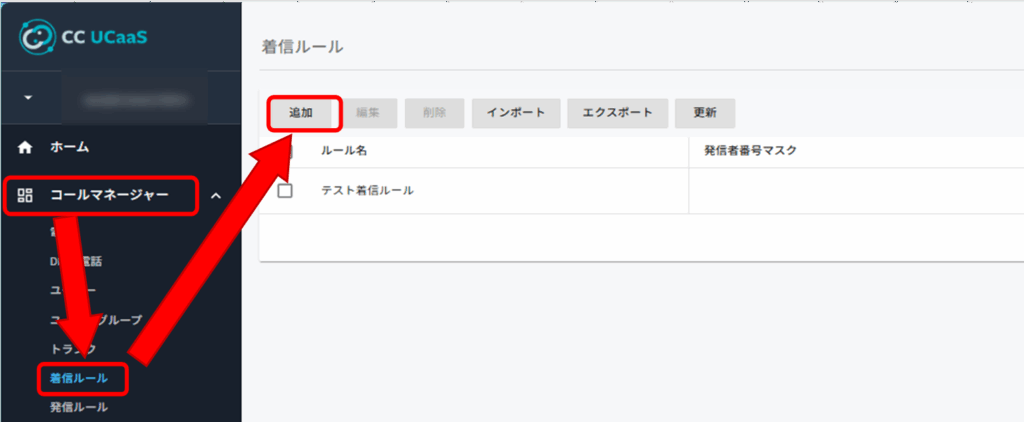Screen dimensions: 1024x422
Task: Check the テスト着信ルール row checkbox
Action: (285, 191)
